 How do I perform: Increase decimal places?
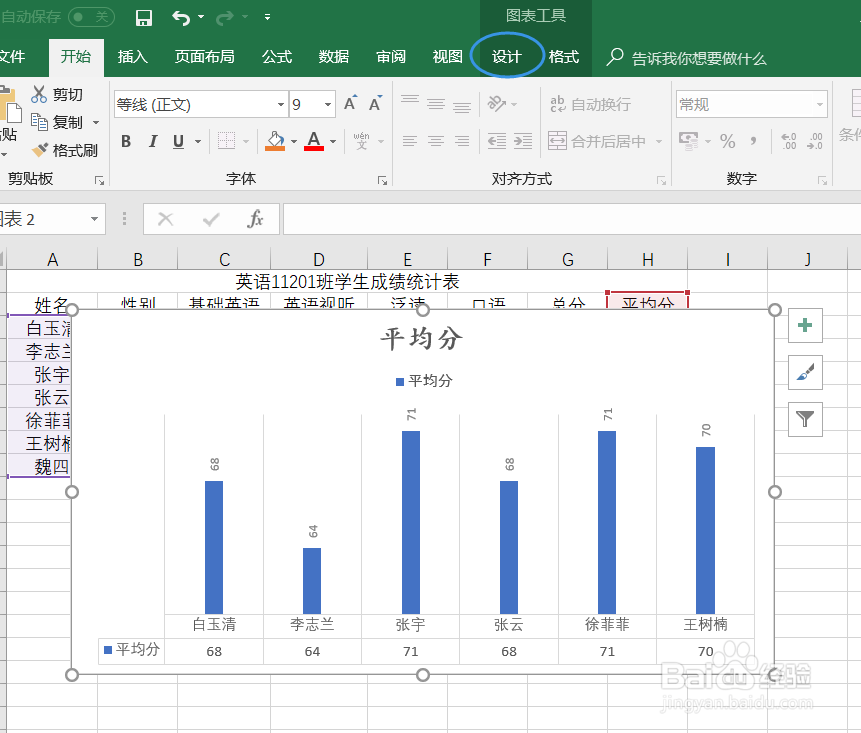[789, 141]
